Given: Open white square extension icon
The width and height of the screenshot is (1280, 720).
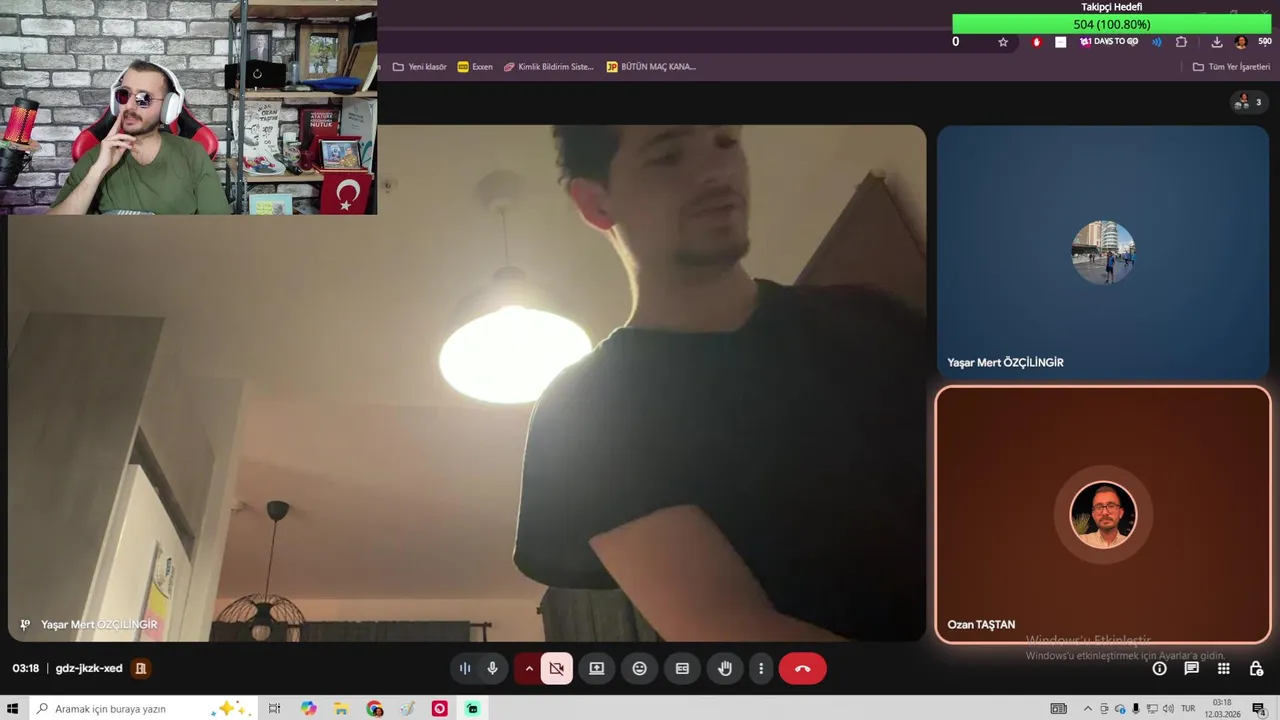Looking at the screenshot, I should (x=1060, y=42).
